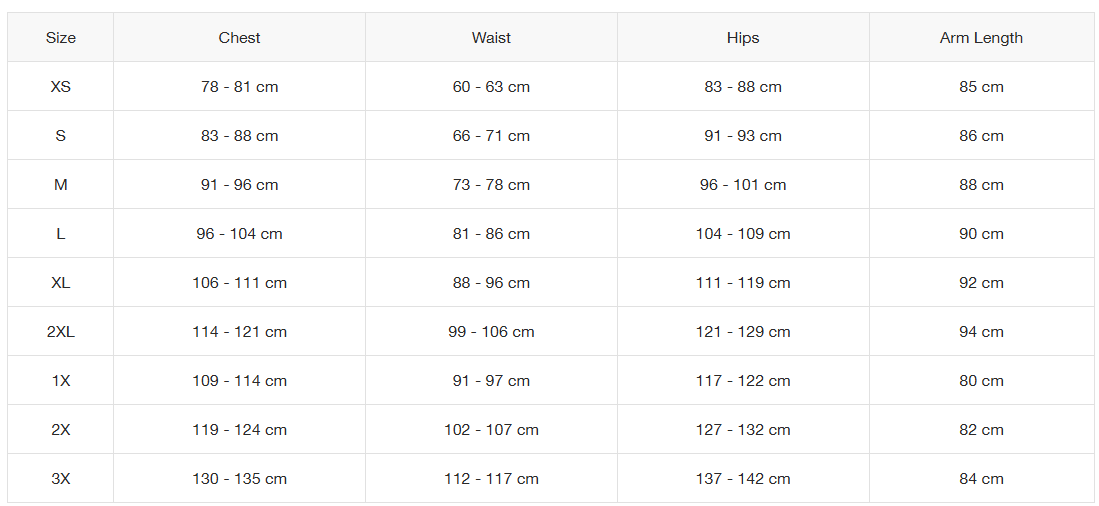This screenshot has height=506, width=1099.
Task: Click the 137 - 142 cm hips cell
Action: coord(743,479)
